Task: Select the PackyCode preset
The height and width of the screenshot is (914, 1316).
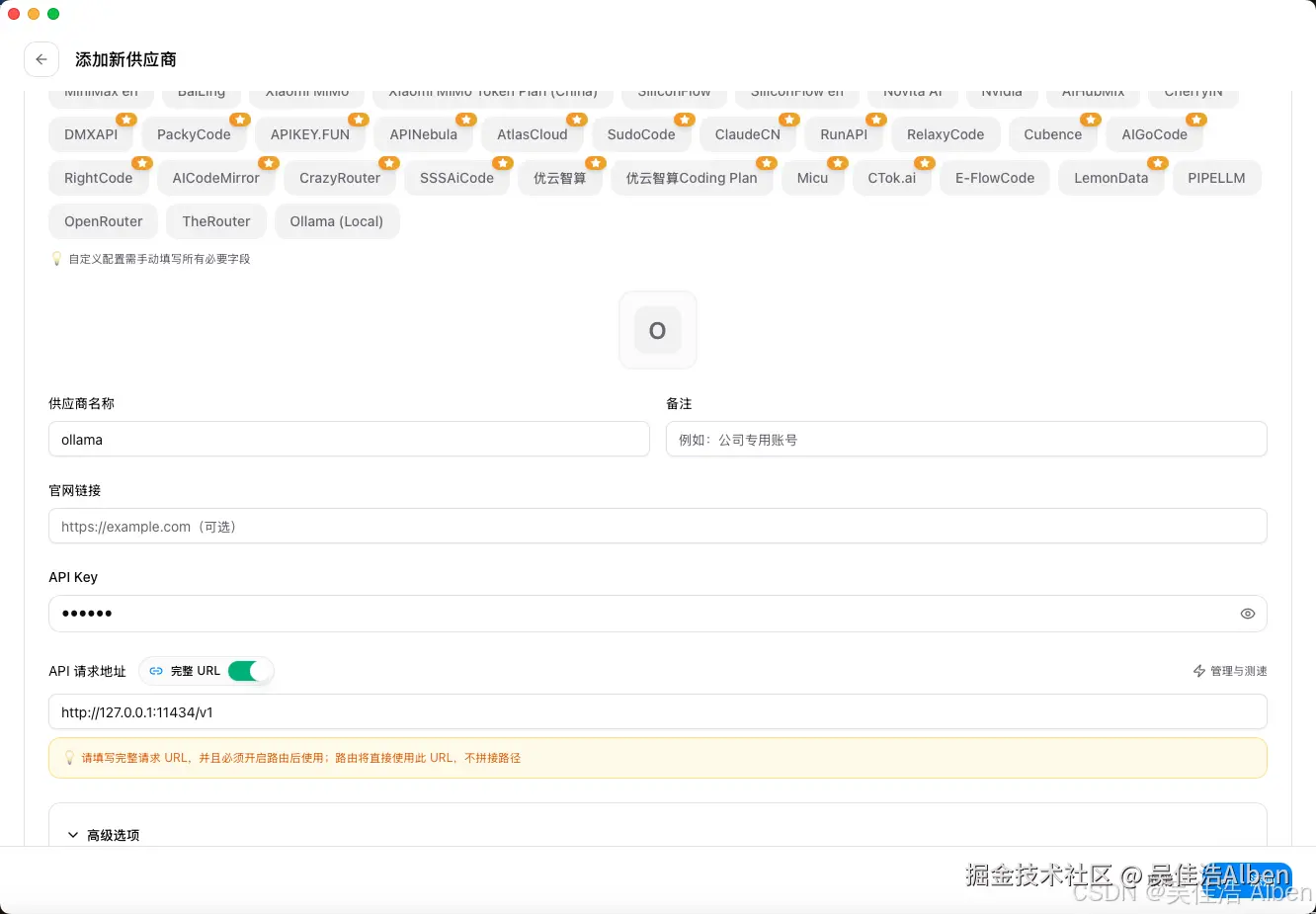Action: coord(194,134)
